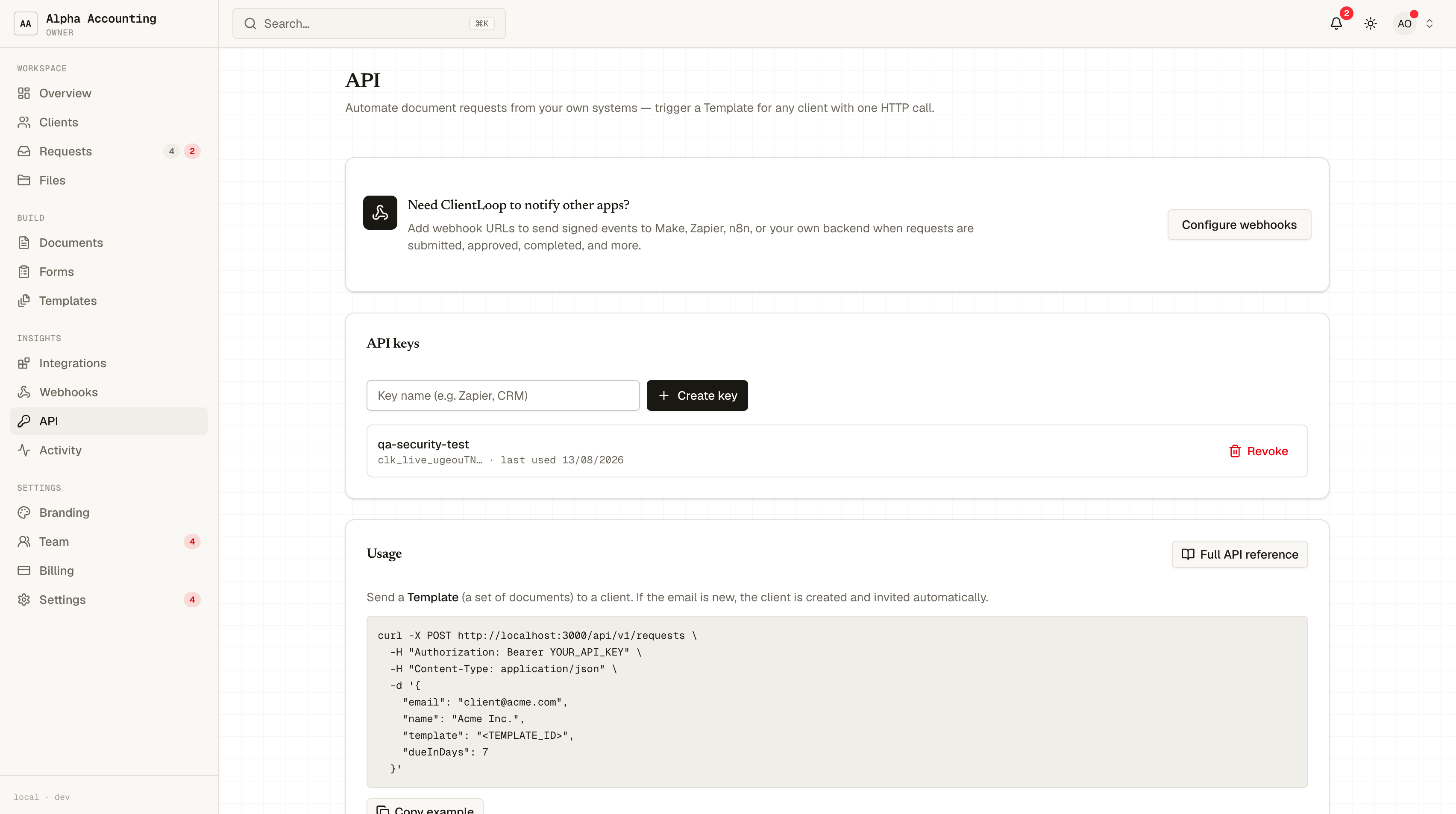Revoke the qa-security-test key

(x=1259, y=451)
